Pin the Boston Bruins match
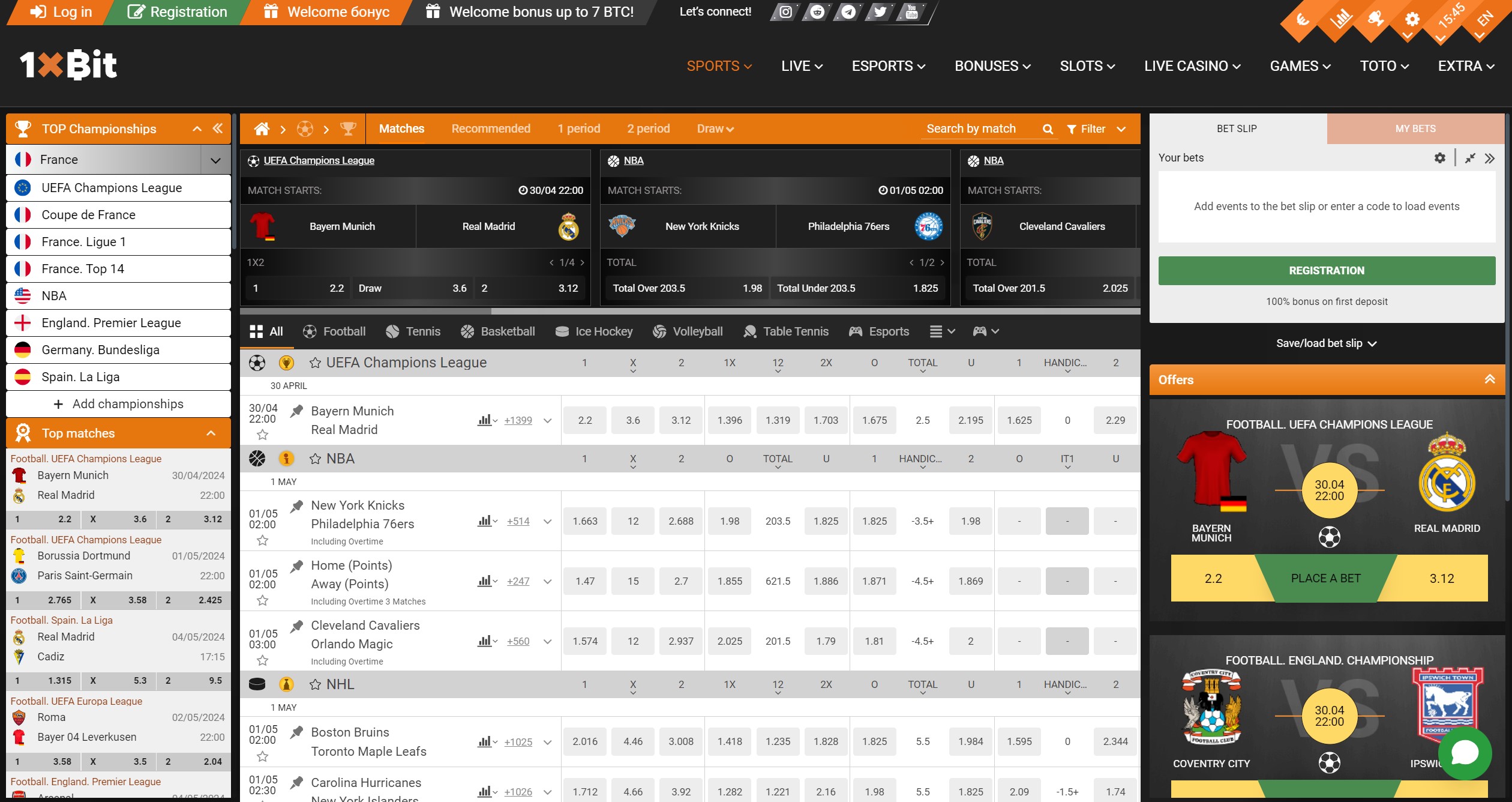 click(x=296, y=732)
